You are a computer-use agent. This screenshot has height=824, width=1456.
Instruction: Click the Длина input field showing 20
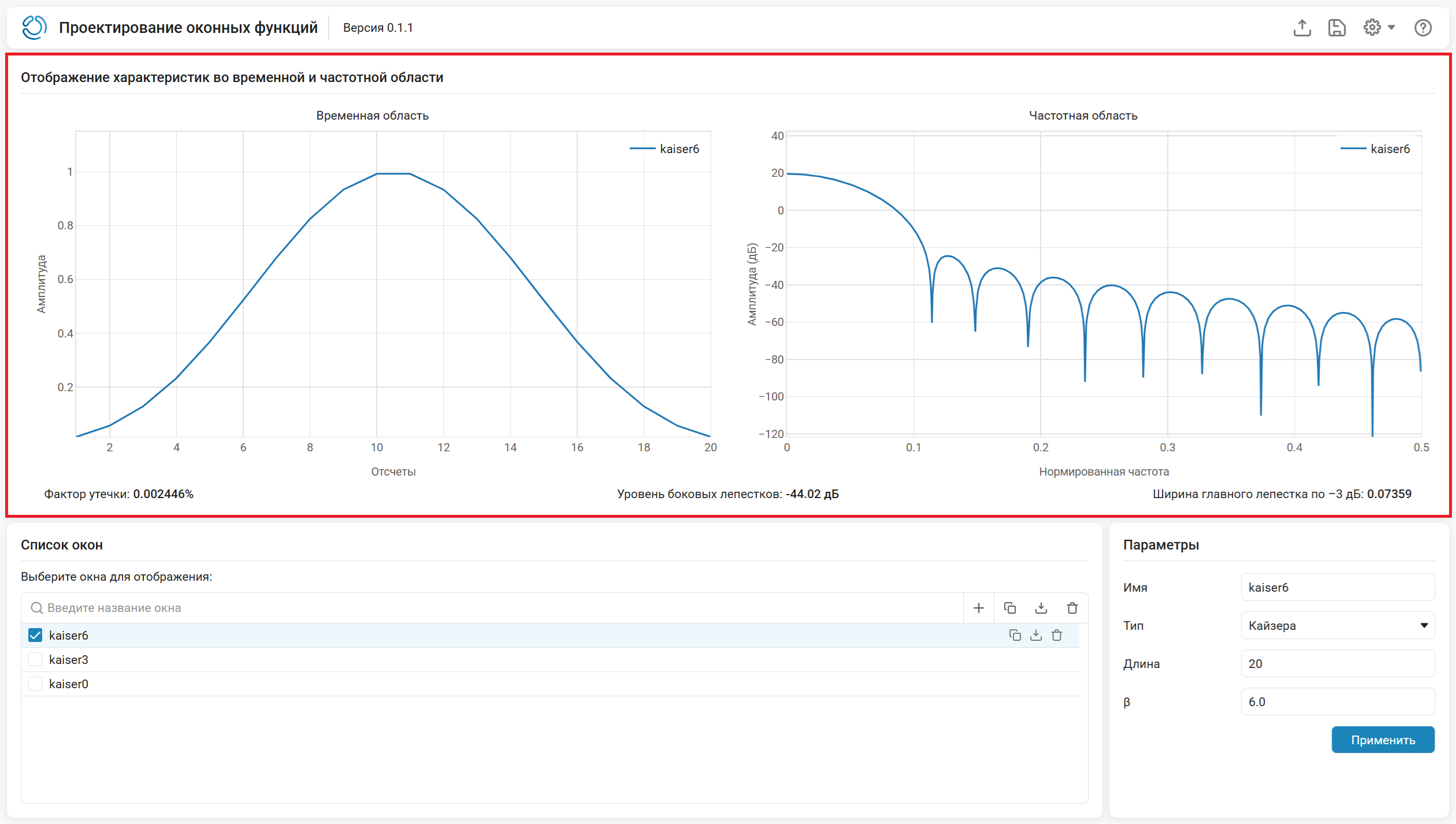coord(1338,663)
